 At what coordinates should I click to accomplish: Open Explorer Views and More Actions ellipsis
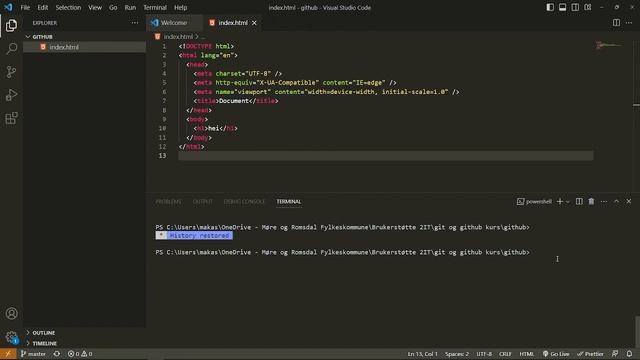point(135,23)
